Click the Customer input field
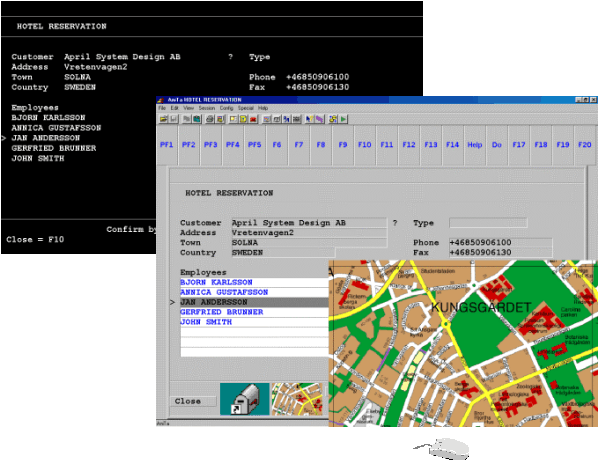Image resolution: width=599 pixels, height=463 pixels. pyautogui.click(x=309, y=223)
